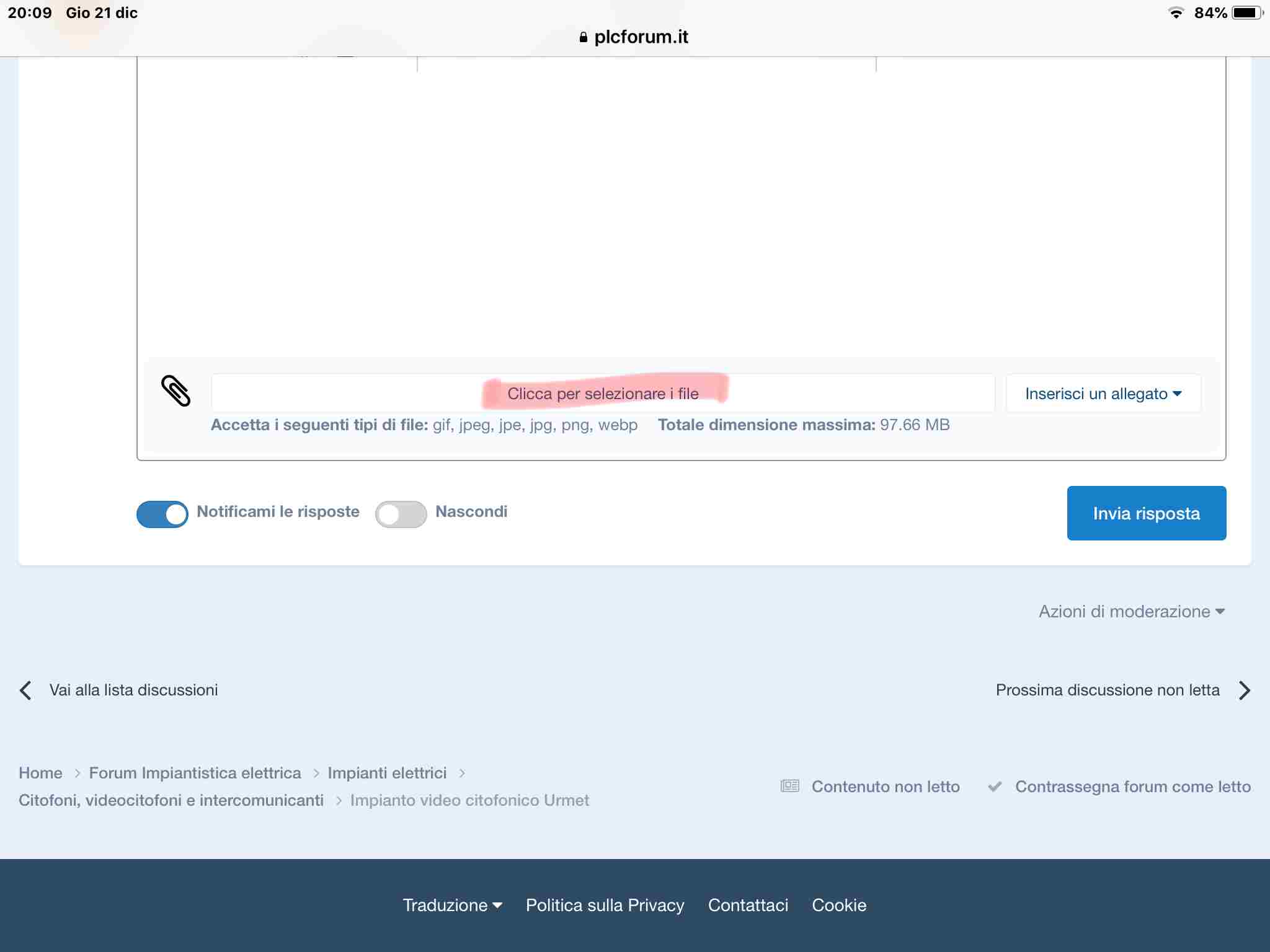Open Politica sulla Privacy footer link
This screenshot has width=1270, height=952.
pyautogui.click(x=605, y=906)
